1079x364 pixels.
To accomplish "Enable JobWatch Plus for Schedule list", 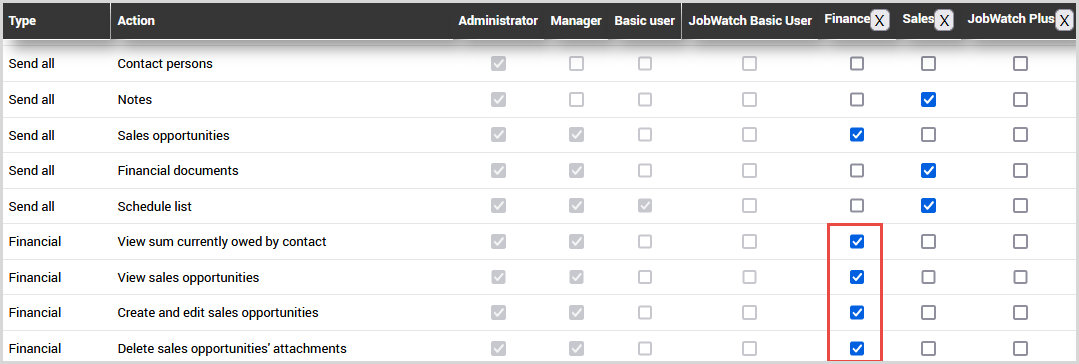I will [1021, 206].
